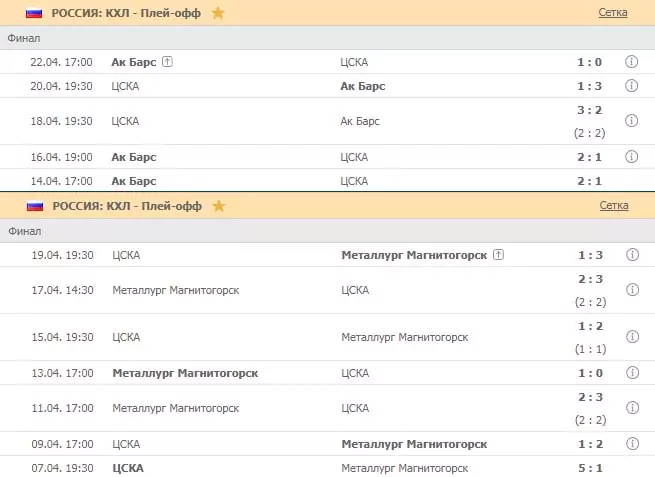Open second РОССИЯ: КХЛ - Плей-офф title

coord(127,206)
